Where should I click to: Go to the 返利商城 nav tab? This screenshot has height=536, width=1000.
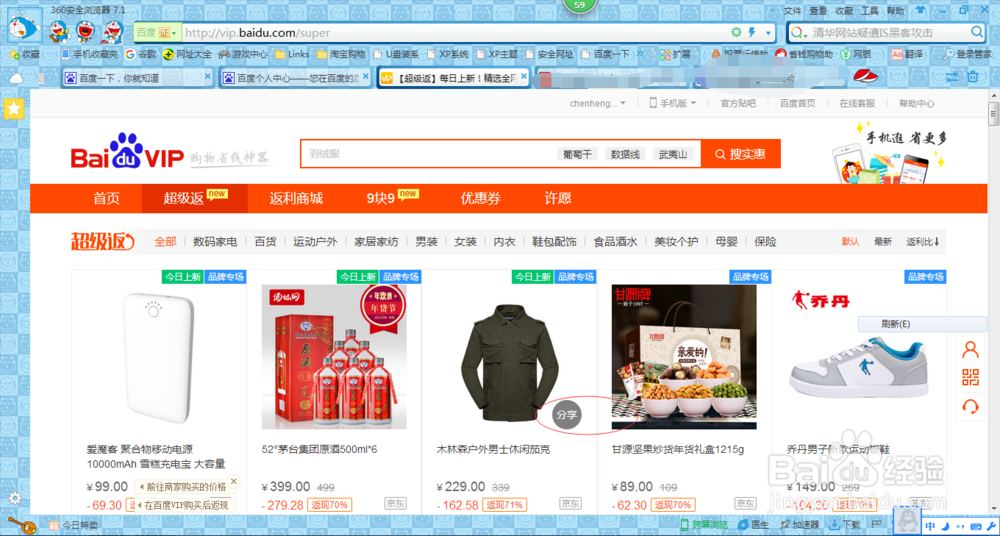coord(296,198)
